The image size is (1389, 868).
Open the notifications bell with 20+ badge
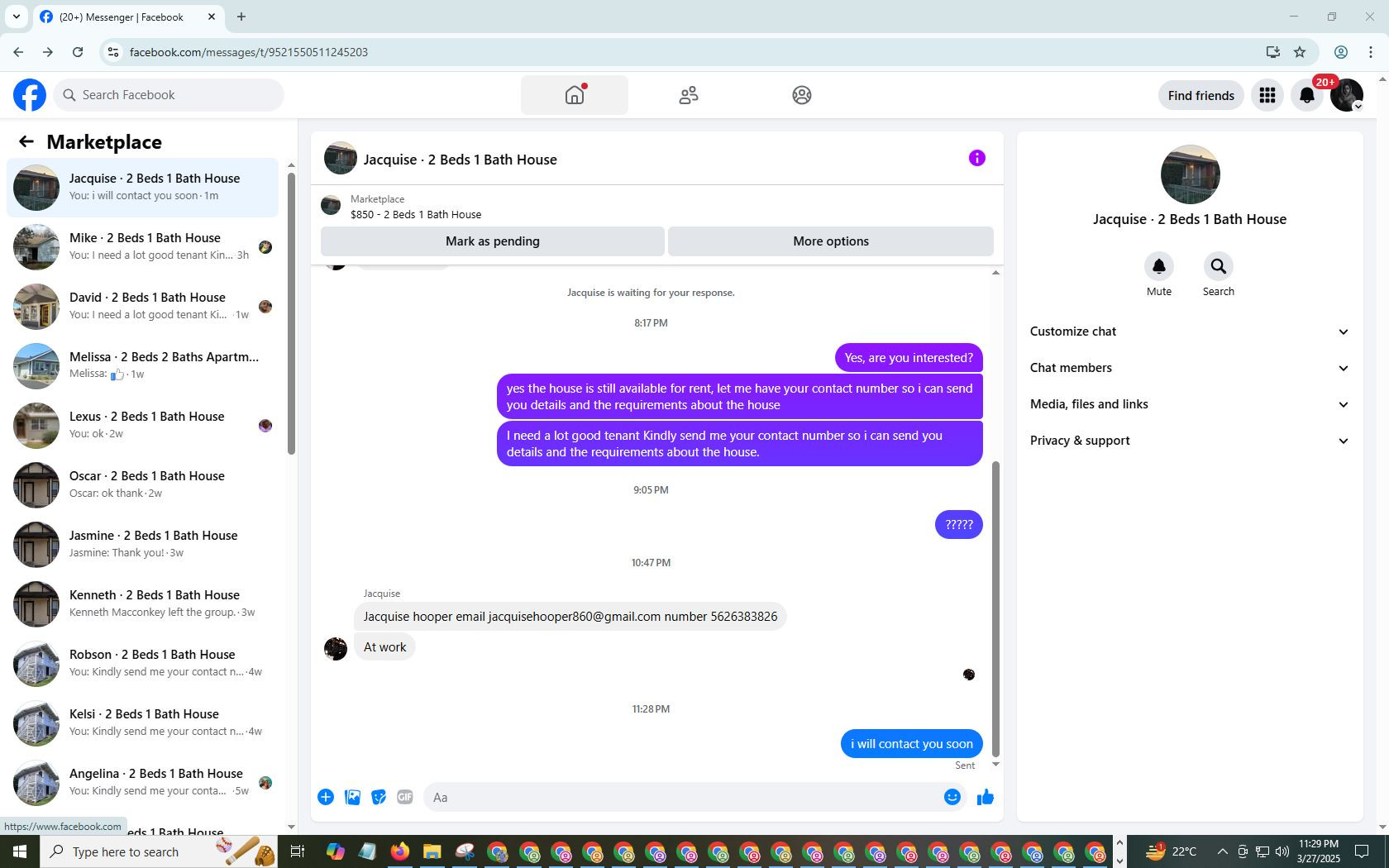1307,95
